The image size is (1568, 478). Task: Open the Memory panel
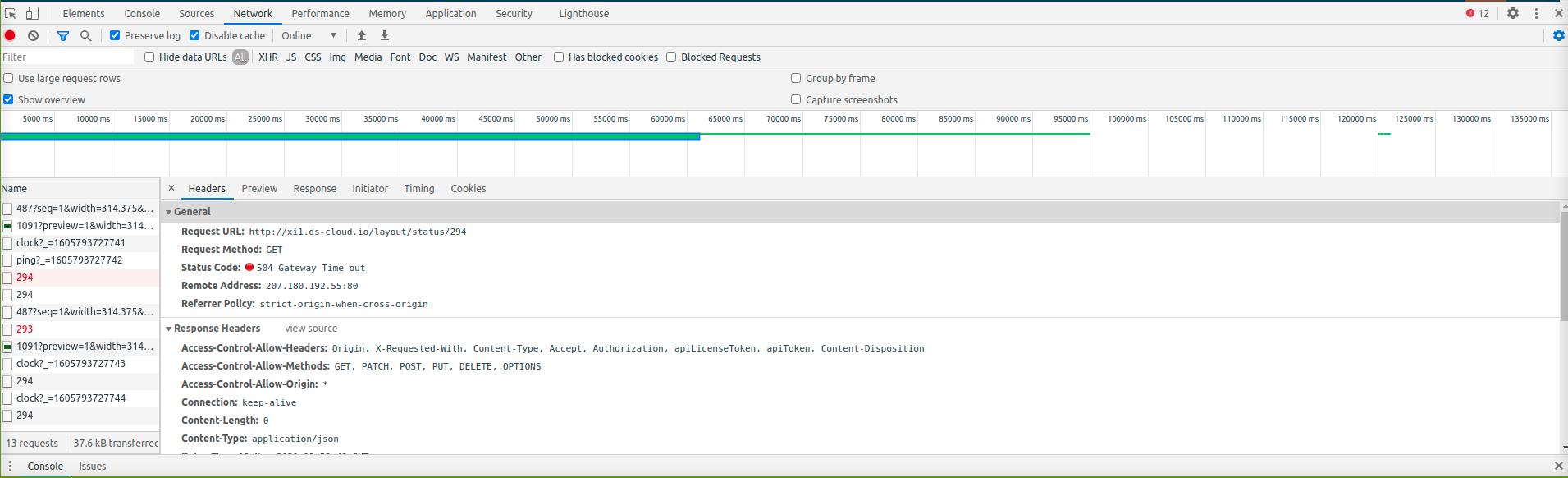(387, 13)
